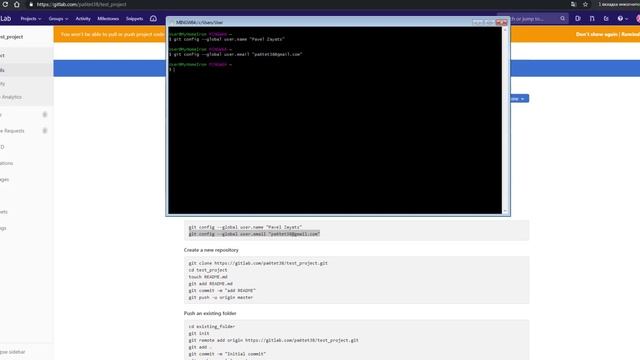This screenshot has height=360, width=640.
Task: Click the git commit -m "add README" line
Action: click(x=222, y=291)
